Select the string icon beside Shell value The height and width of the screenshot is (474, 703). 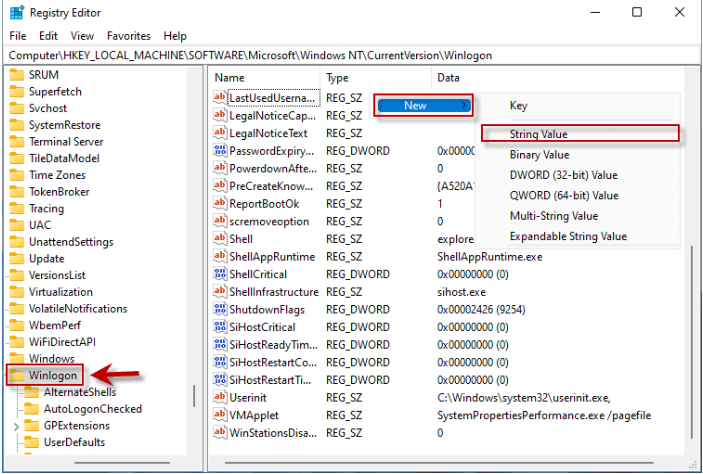(221, 239)
